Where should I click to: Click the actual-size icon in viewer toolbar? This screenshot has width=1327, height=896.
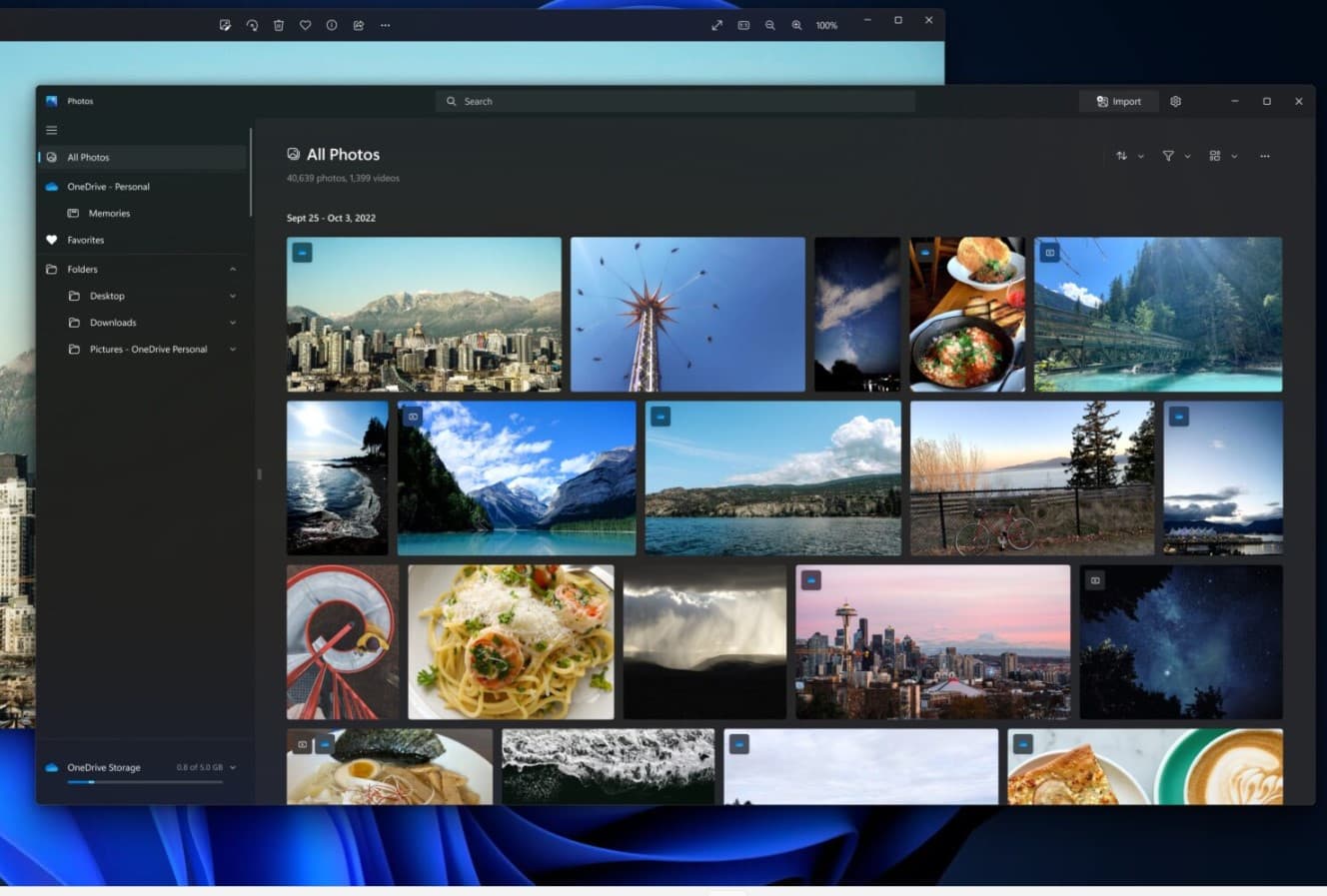743,25
